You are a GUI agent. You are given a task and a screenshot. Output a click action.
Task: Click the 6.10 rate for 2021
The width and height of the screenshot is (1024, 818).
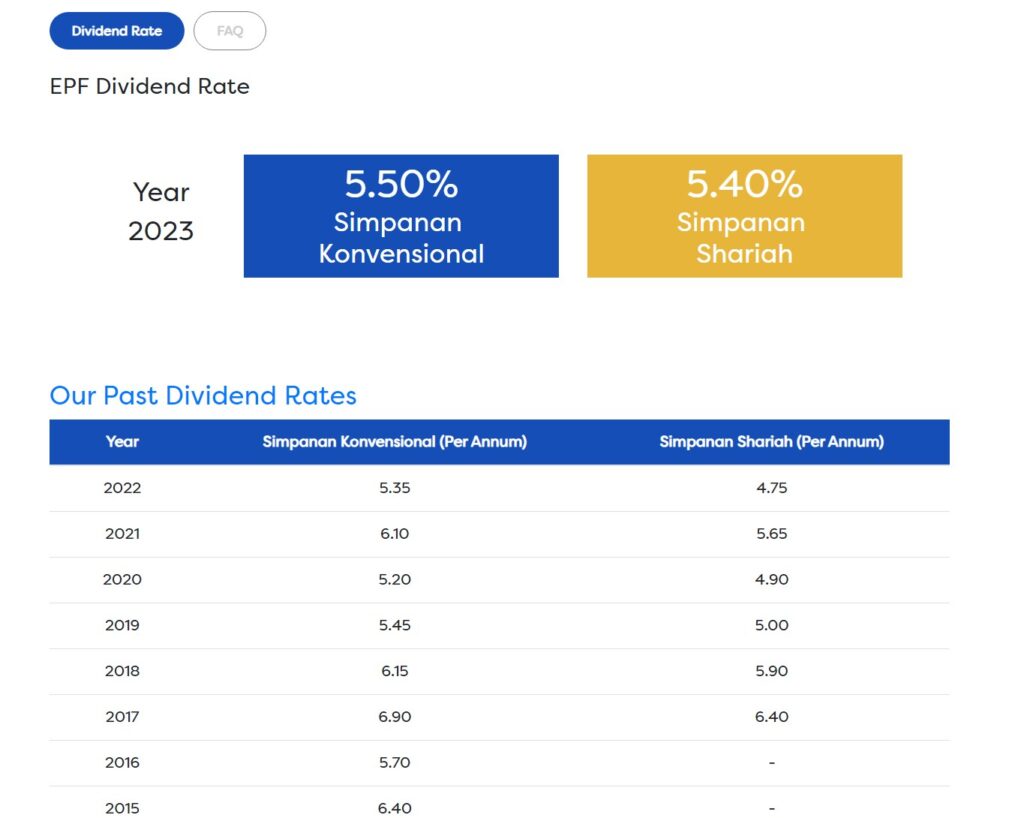pyautogui.click(x=394, y=534)
